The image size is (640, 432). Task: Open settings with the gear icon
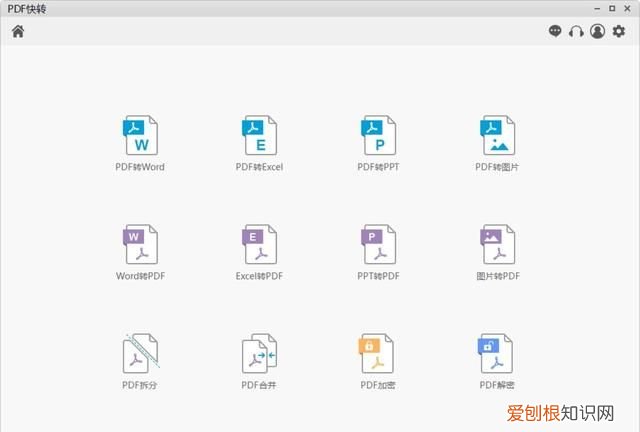[619, 31]
